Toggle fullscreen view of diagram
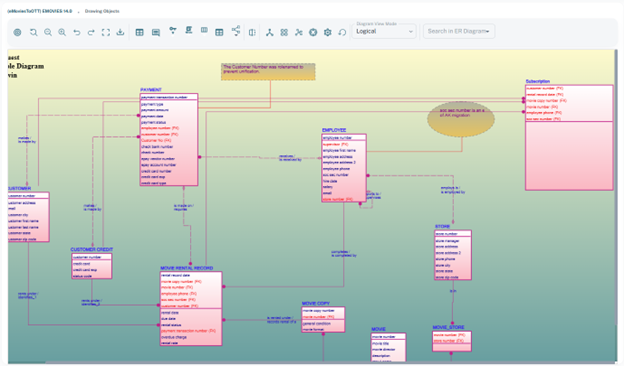The width and height of the screenshot is (624, 366). (105, 32)
